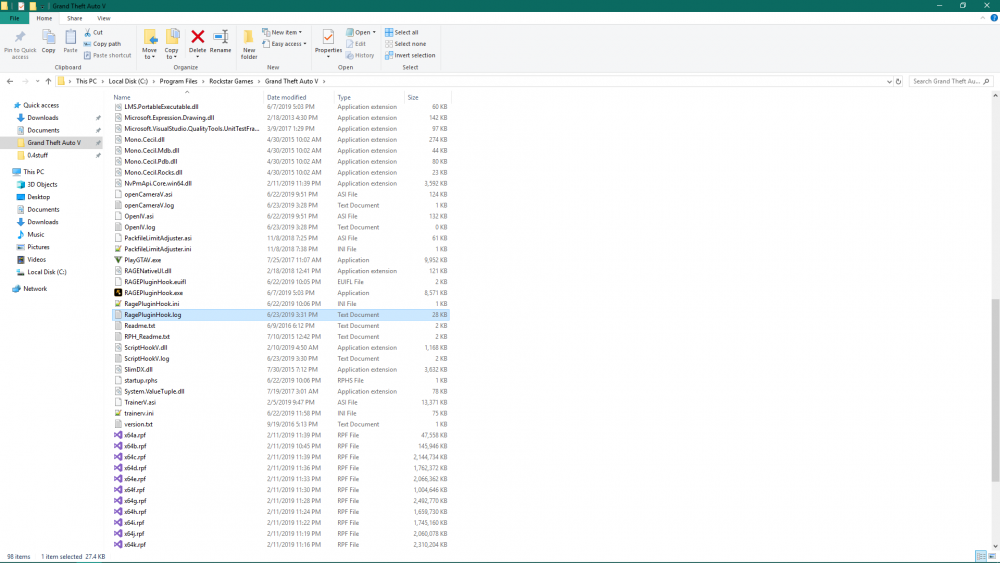Click Invert selection in Select group
The width and height of the screenshot is (1000, 563).
coord(413,55)
